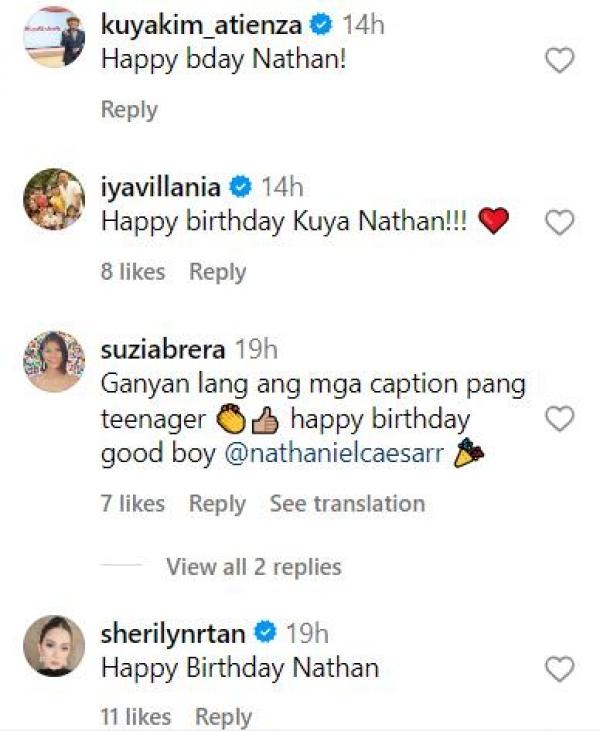Viewport: 600px width, 731px height.
Task: Expand View all 2 replies
Action: click(253, 567)
